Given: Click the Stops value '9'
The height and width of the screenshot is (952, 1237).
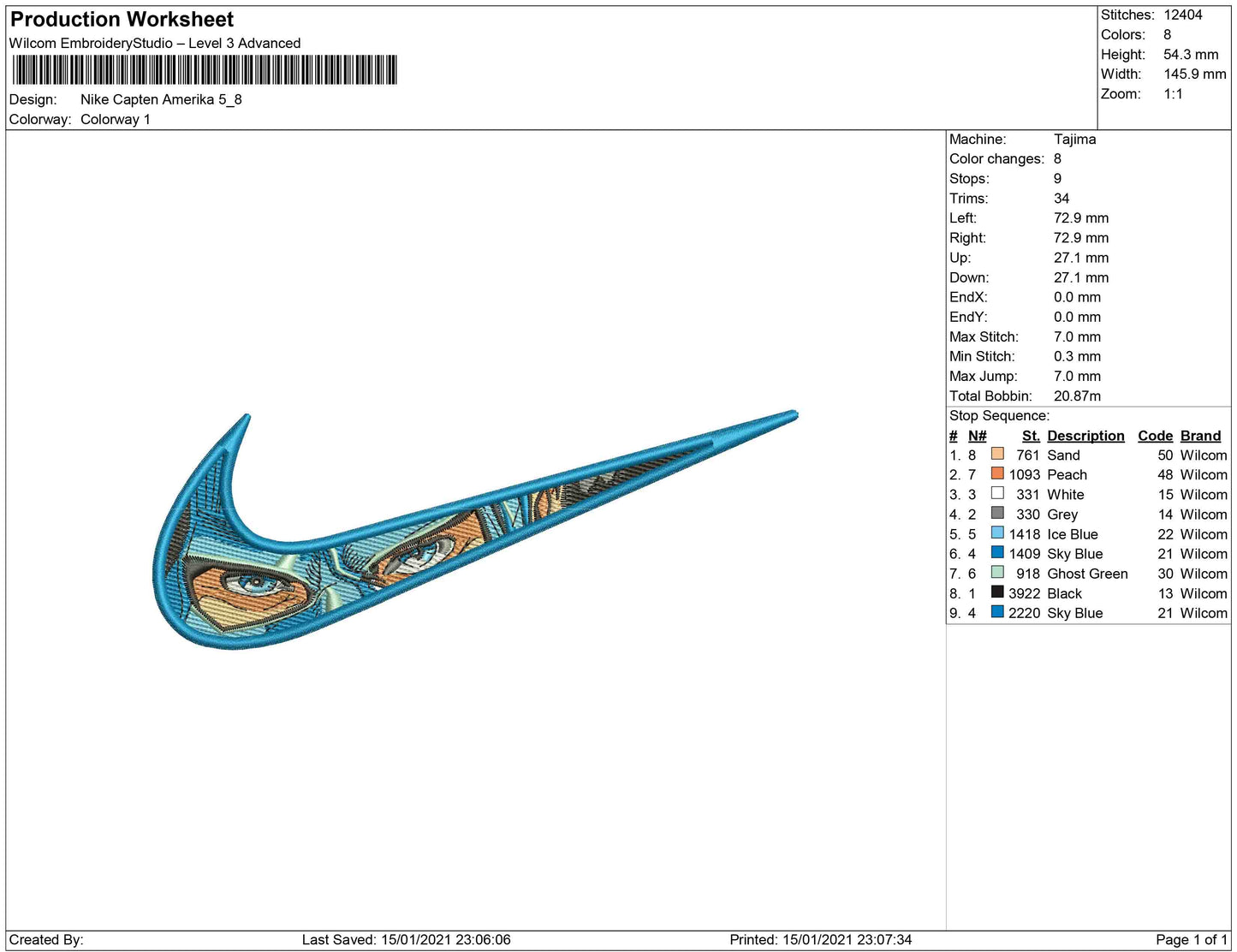Looking at the screenshot, I should [x=1057, y=178].
